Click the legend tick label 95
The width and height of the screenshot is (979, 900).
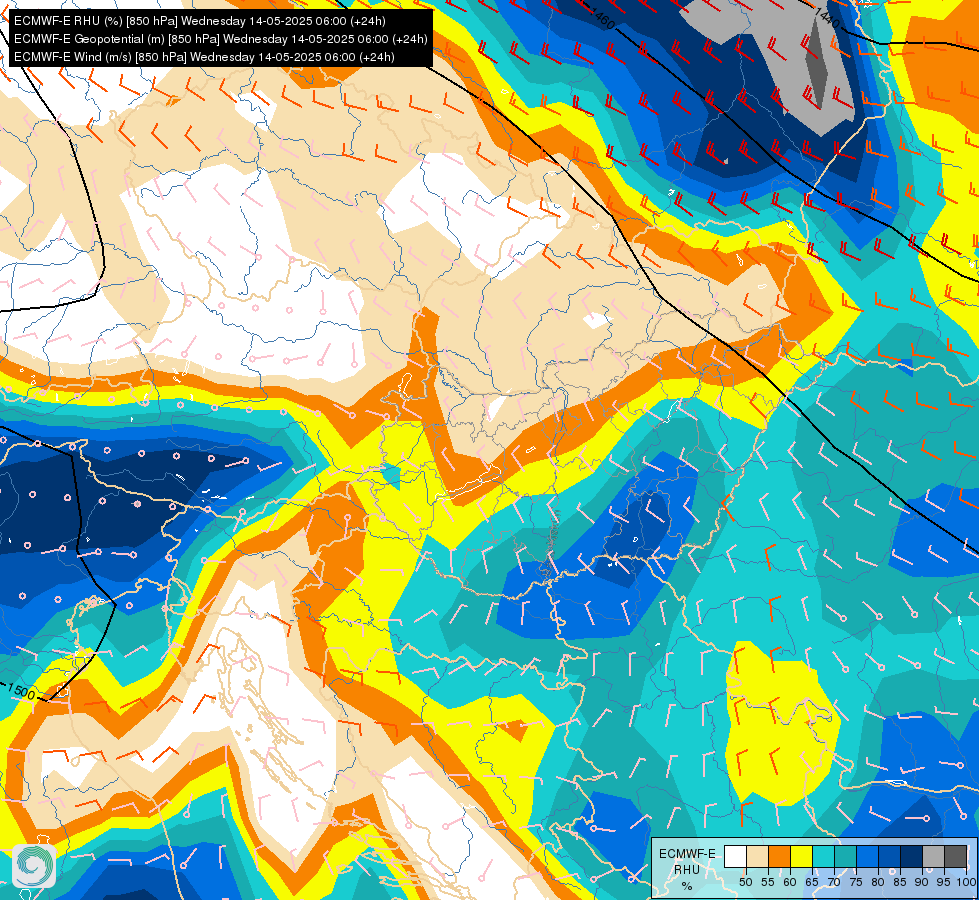pos(943,882)
